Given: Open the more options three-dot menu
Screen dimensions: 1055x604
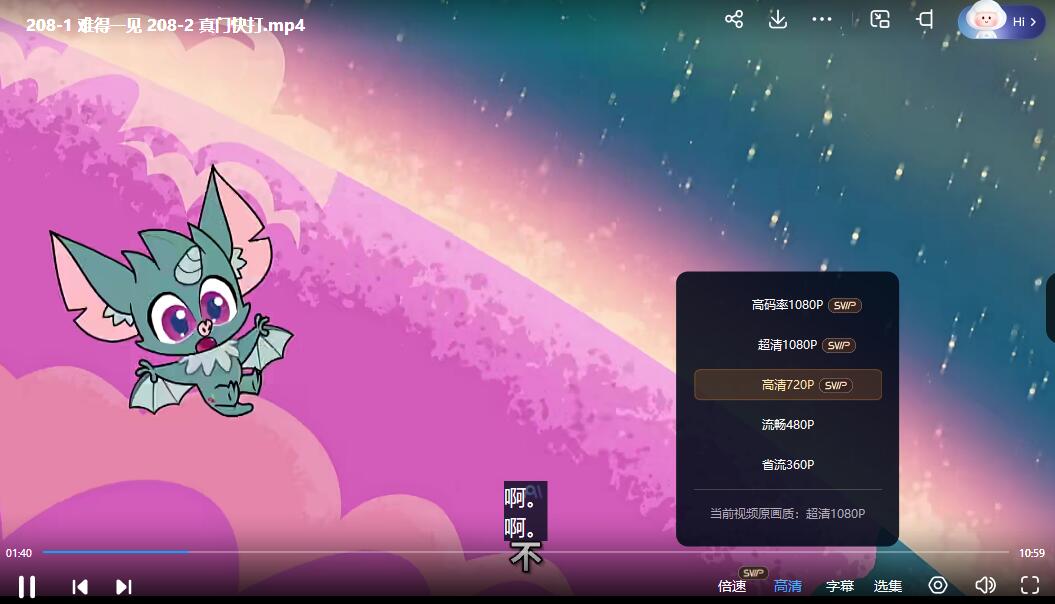Looking at the screenshot, I should (x=822, y=20).
